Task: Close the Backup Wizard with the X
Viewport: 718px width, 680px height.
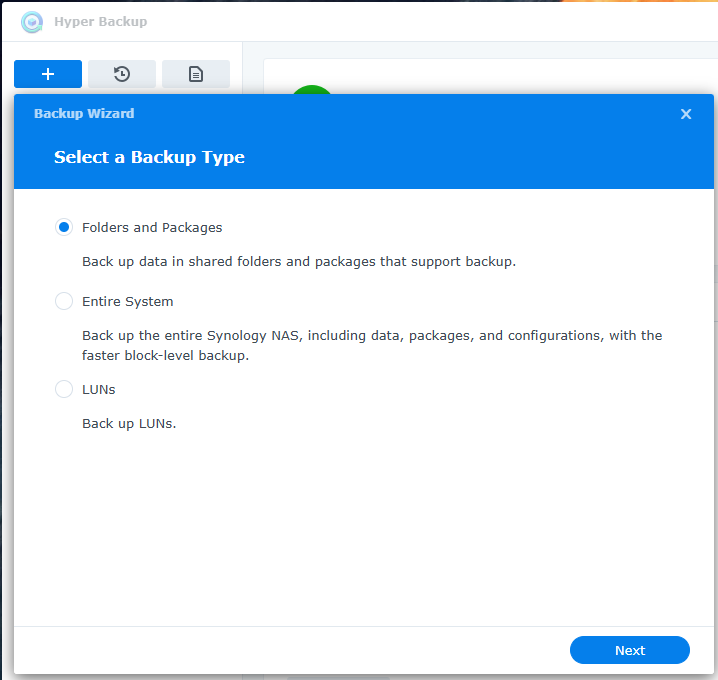Action: pyautogui.click(x=685, y=114)
